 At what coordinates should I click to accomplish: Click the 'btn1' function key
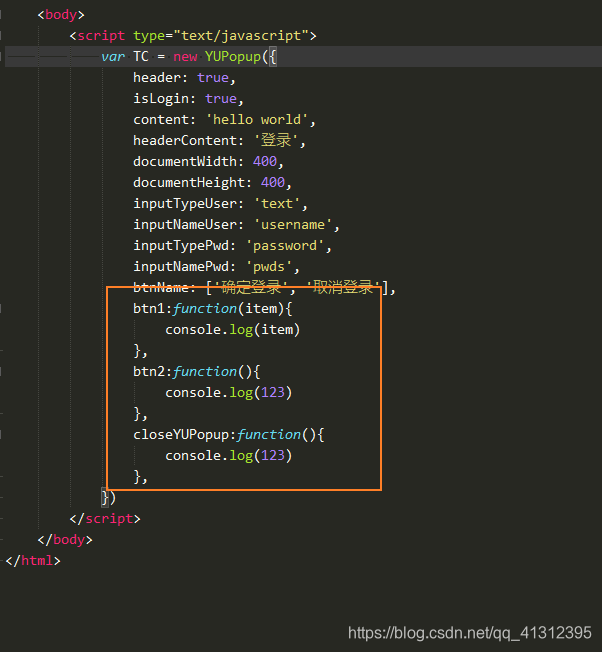149,309
